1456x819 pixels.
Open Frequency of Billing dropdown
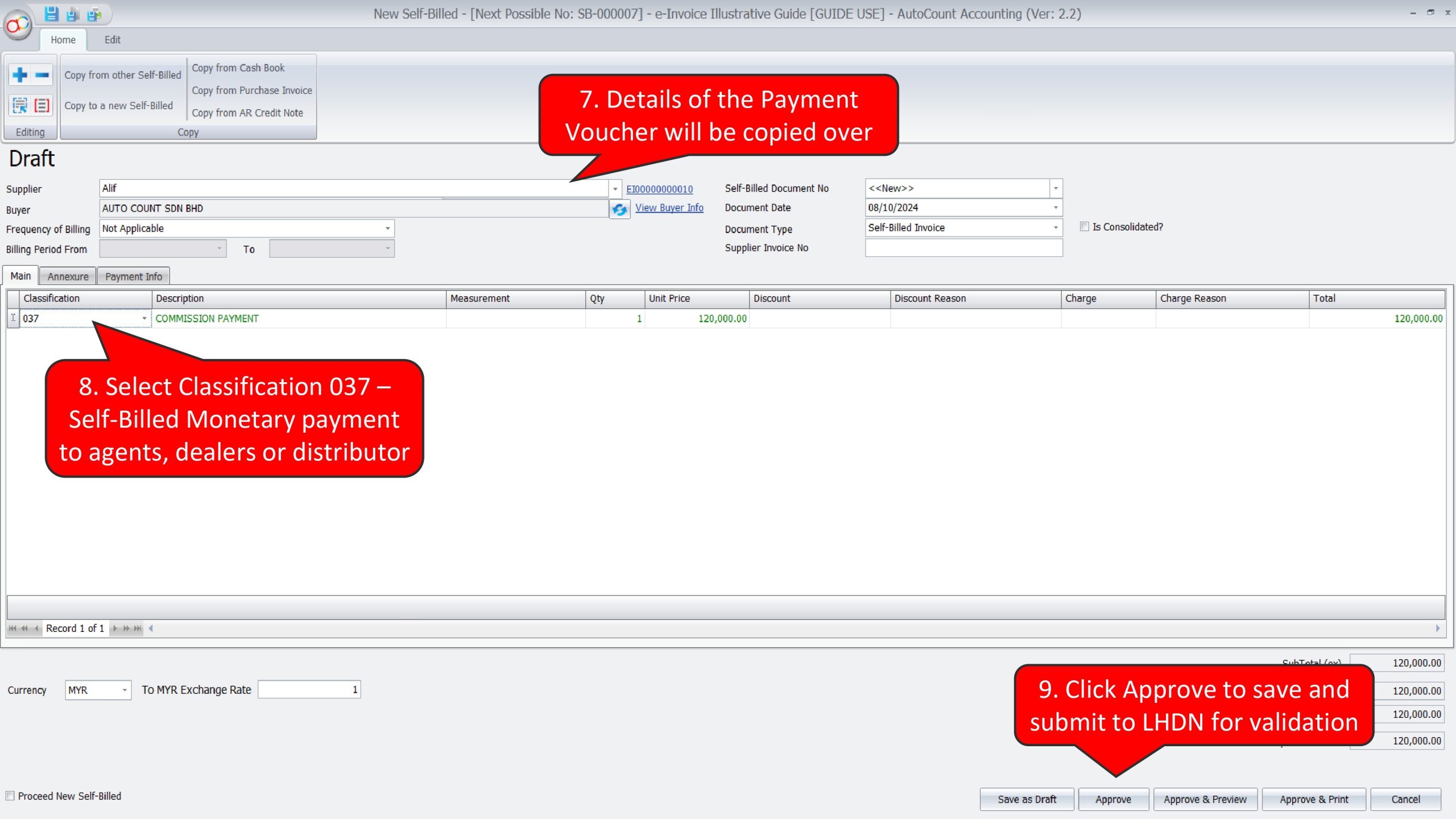pos(388,228)
